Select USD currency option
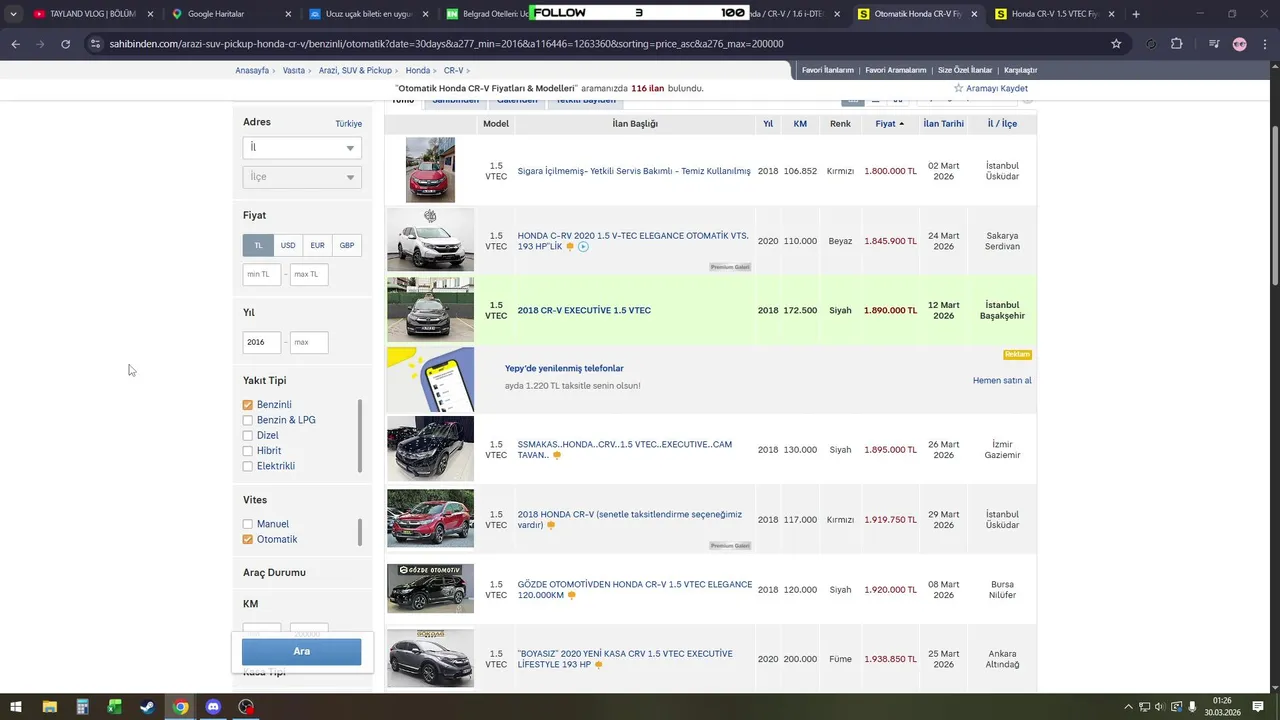Viewport: 1280px width, 720px height. (x=288, y=245)
